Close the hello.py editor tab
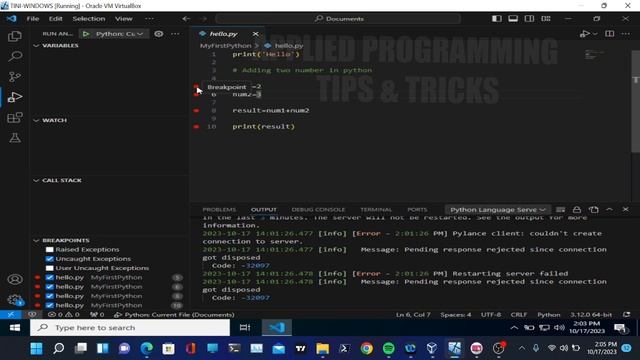640x360 pixels. coord(256,34)
